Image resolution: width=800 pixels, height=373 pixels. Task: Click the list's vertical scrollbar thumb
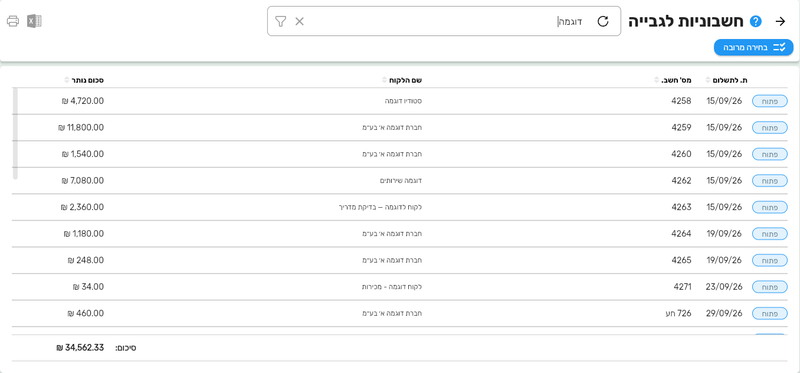pos(15,134)
